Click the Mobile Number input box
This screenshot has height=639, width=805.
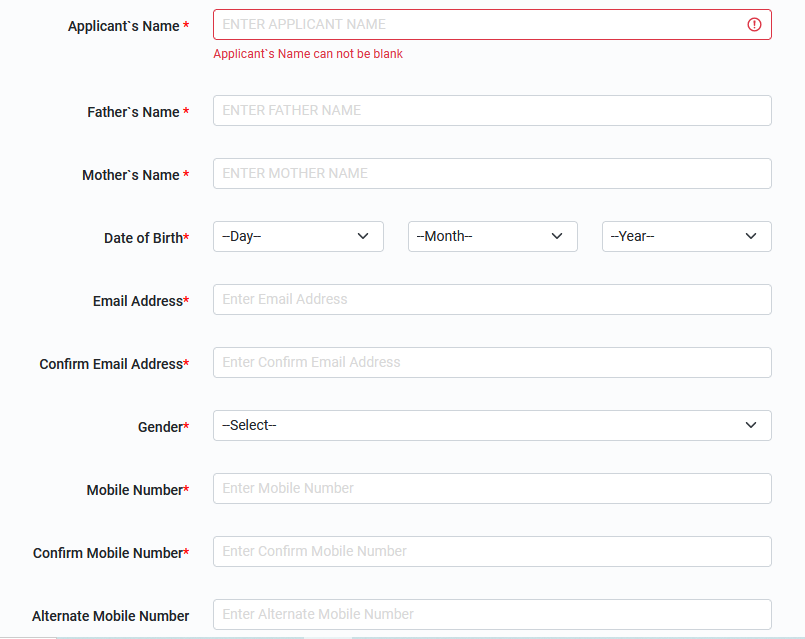[x=492, y=489]
